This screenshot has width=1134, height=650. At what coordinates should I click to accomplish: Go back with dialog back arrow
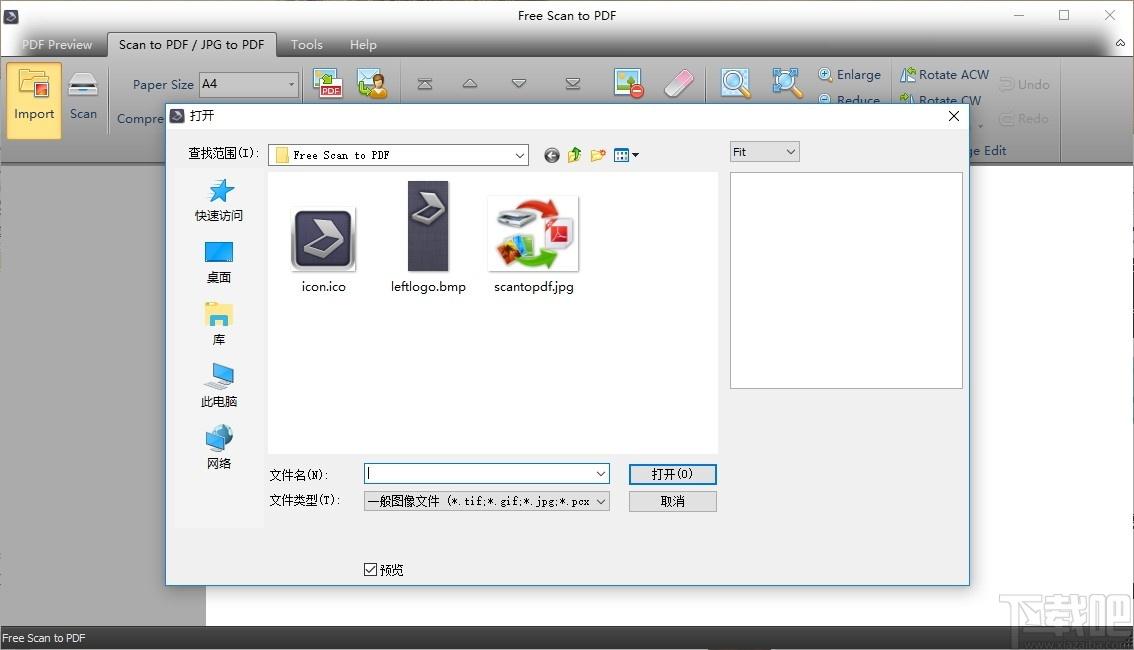pyautogui.click(x=552, y=155)
